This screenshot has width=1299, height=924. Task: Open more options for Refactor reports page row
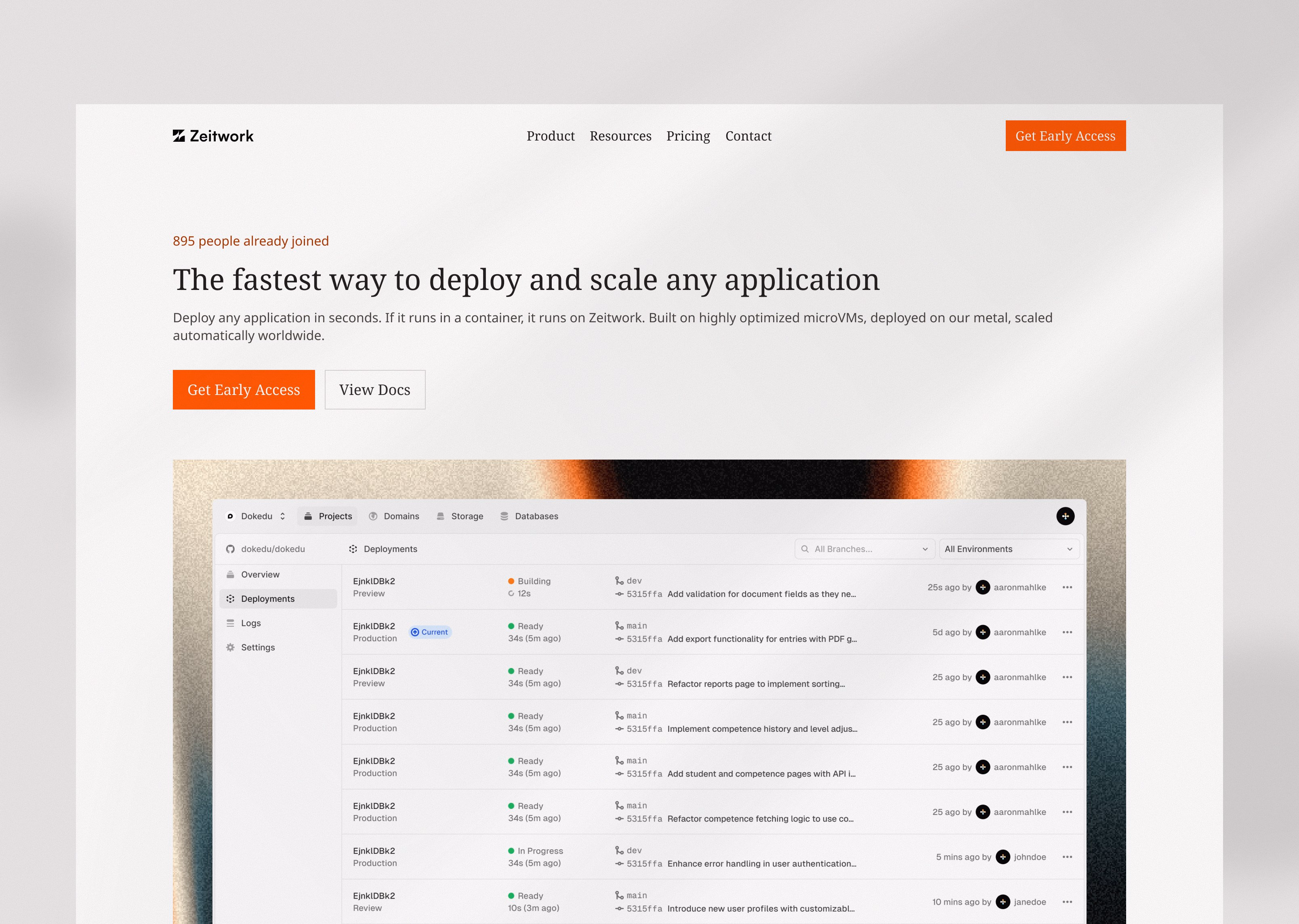point(1068,677)
